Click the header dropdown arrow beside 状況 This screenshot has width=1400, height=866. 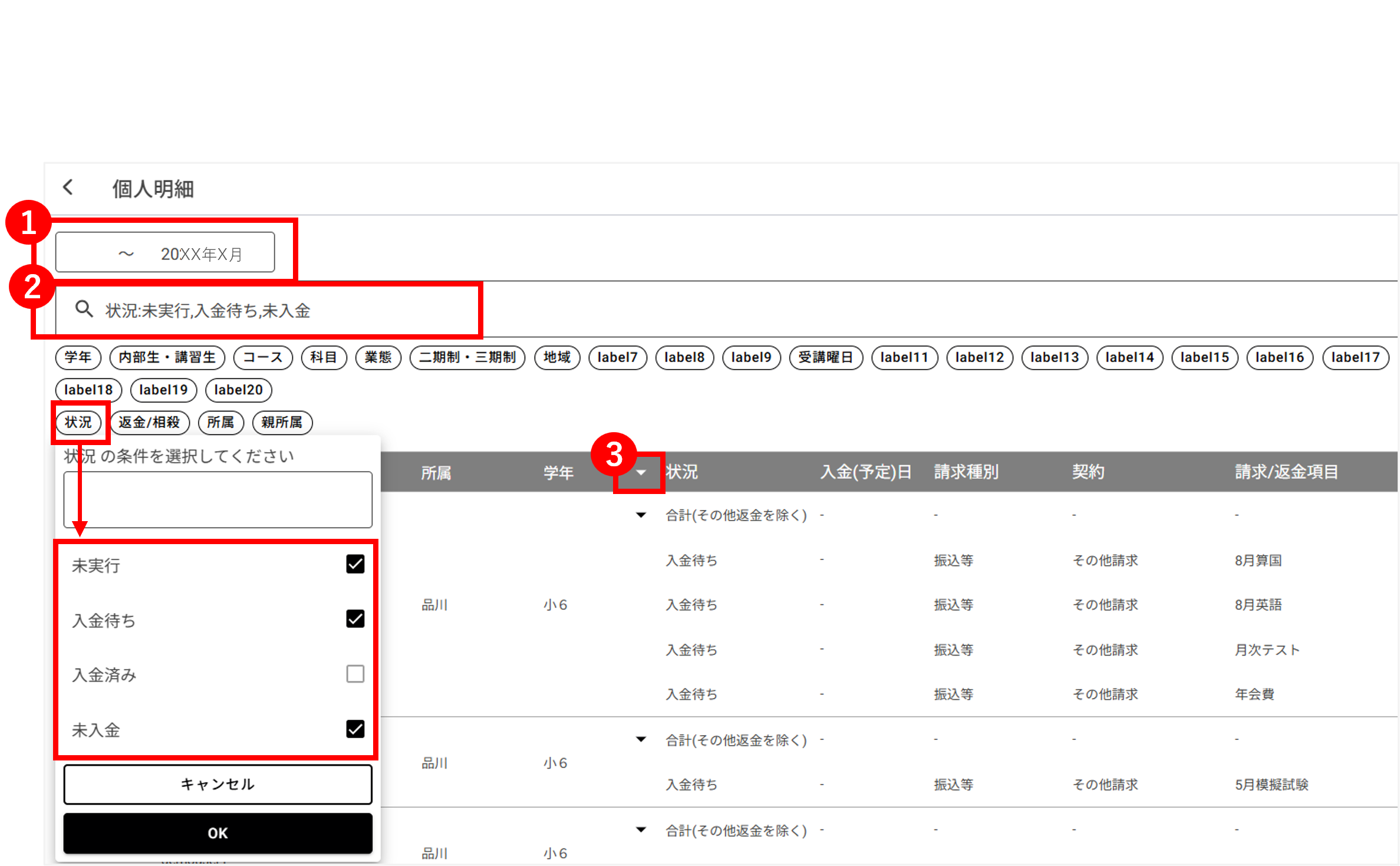pos(641,472)
